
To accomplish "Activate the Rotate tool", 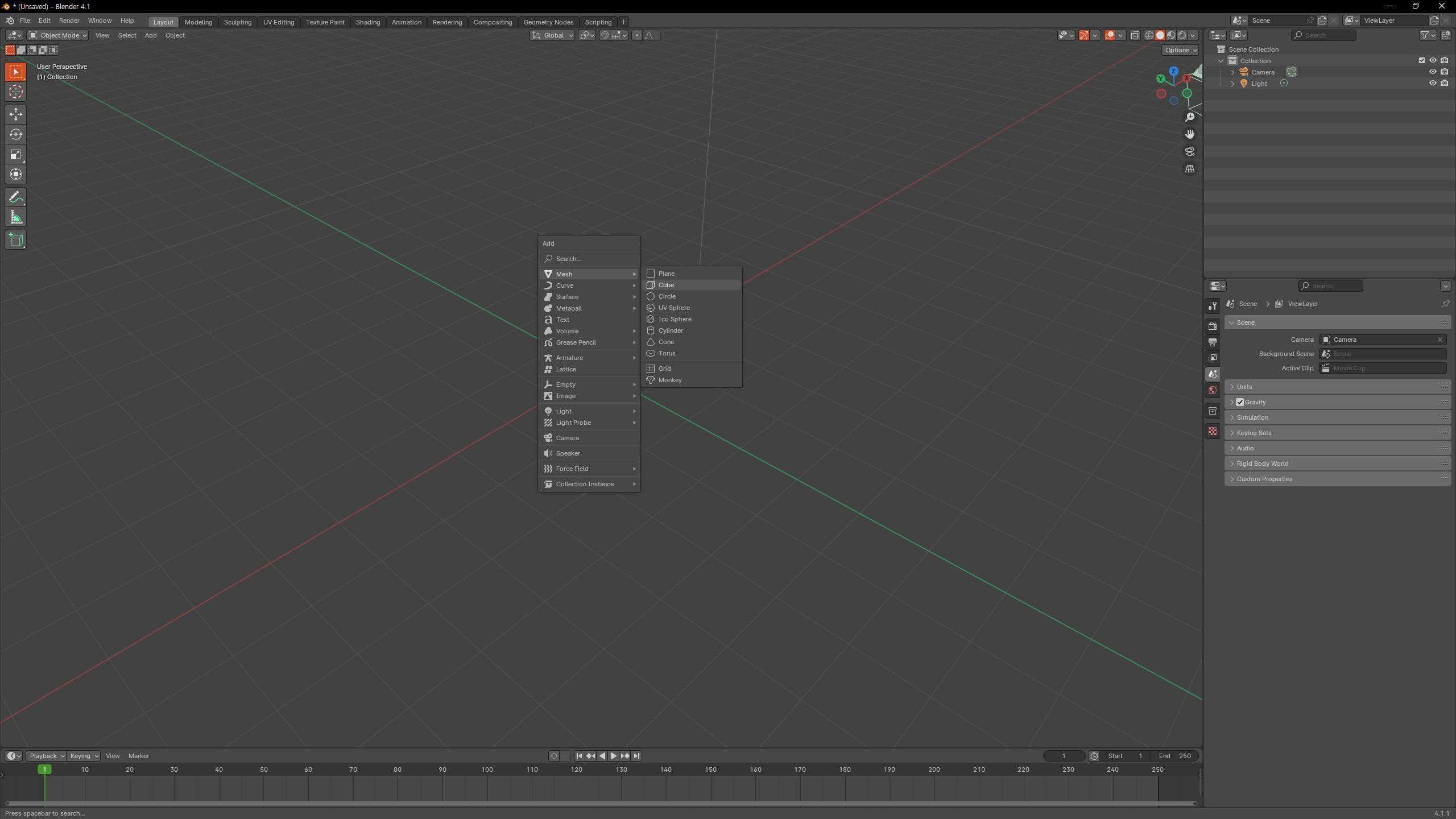I will click(16, 134).
